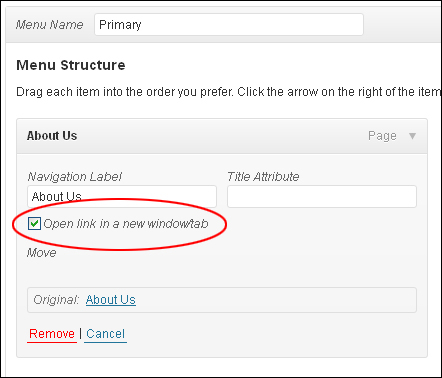Click the Page type label in header
The width and height of the screenshot is (442, 378).
click(x=382, y=136)
